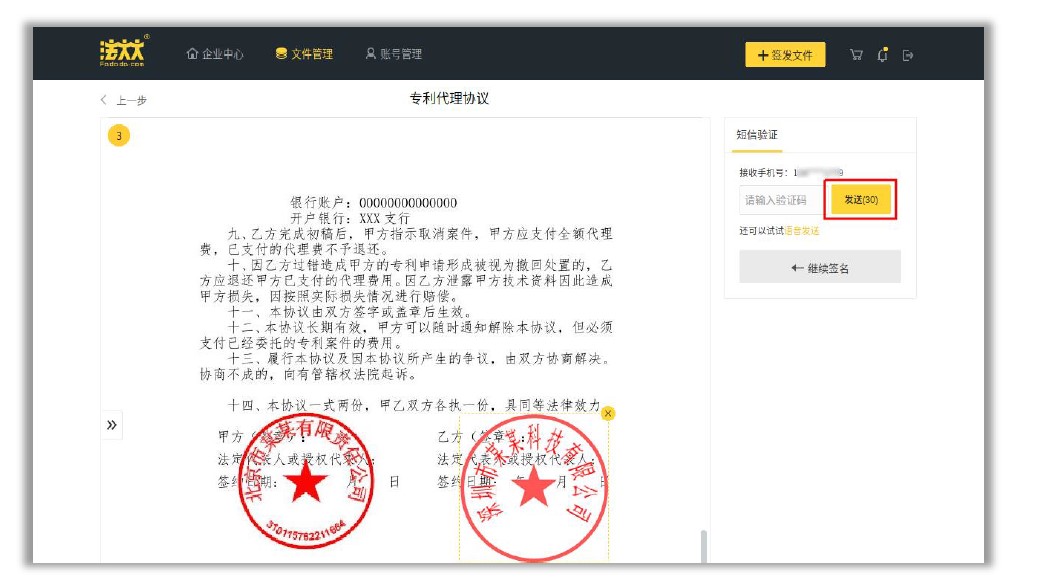Open 企业中心 menu
This screenshot has height=584, width=1040.
214,54
